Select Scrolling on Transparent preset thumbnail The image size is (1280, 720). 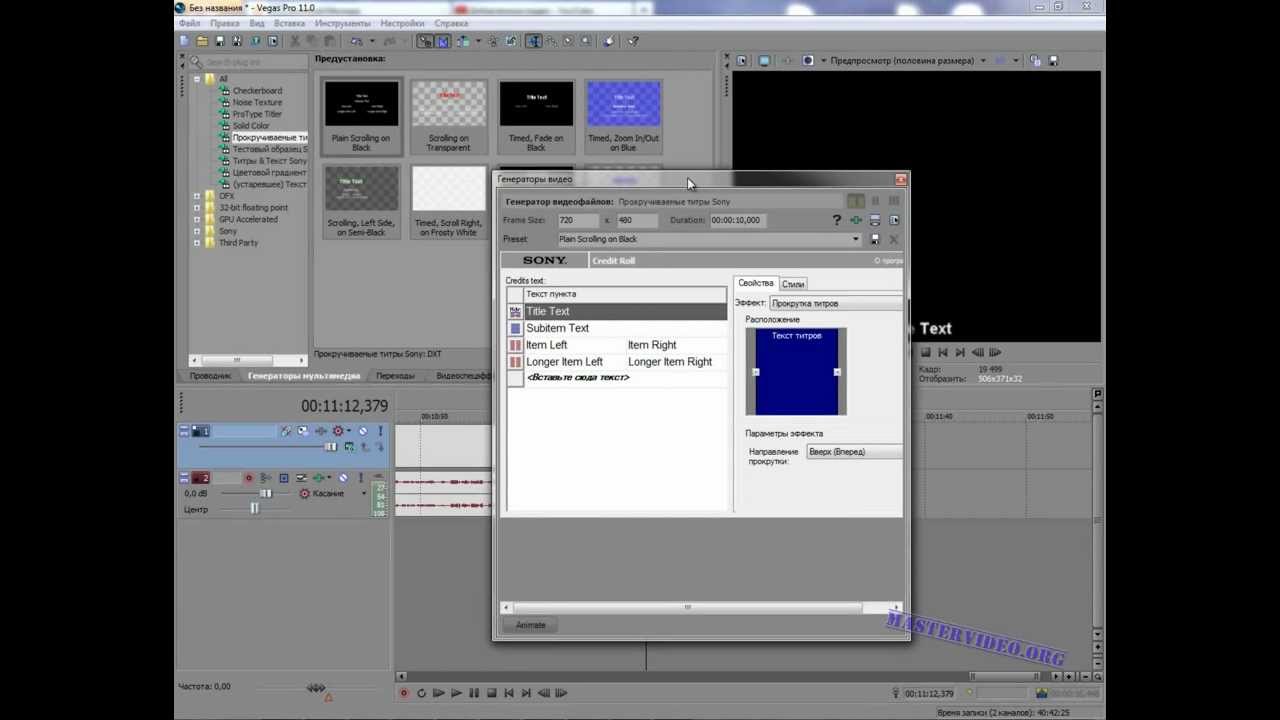449,118
